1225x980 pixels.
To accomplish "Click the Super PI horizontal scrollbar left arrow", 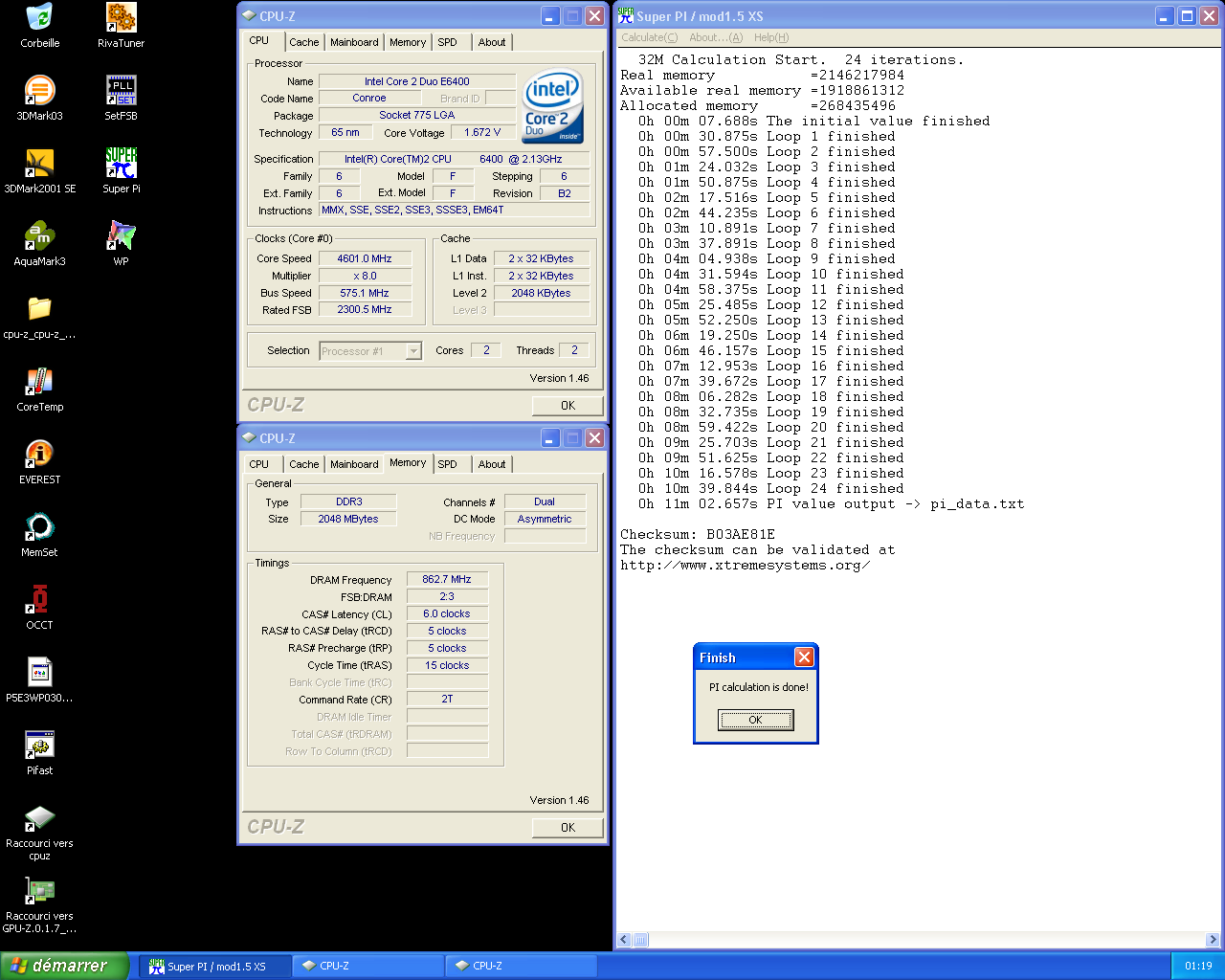I will 625,940.
